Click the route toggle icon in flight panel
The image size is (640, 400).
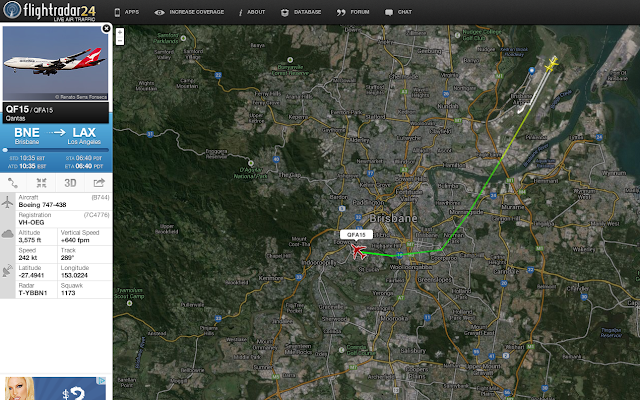tap(13, 183)
